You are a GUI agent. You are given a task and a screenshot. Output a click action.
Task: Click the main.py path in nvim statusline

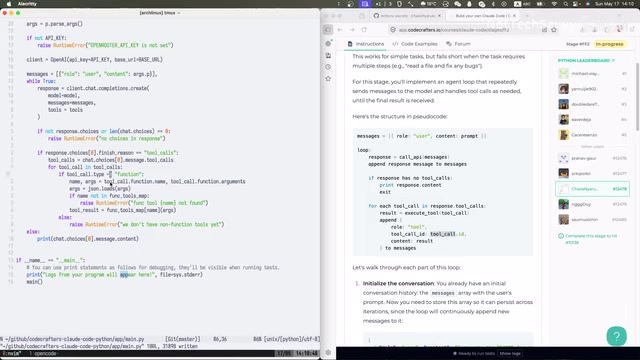pyautogui.click(x=74, y=339)
